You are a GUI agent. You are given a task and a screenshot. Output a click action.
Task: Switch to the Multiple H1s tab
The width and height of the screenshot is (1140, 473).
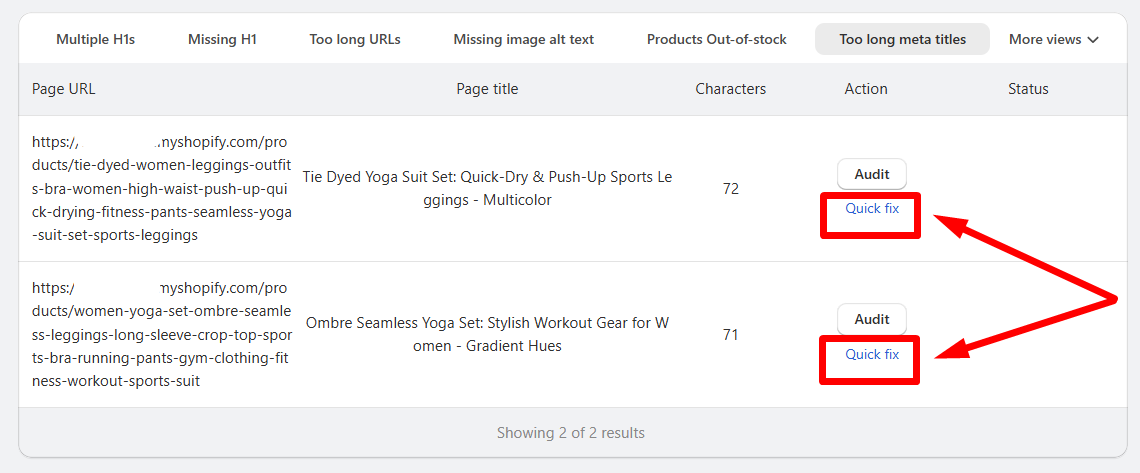pyautogui.click(x=95, y=40)
